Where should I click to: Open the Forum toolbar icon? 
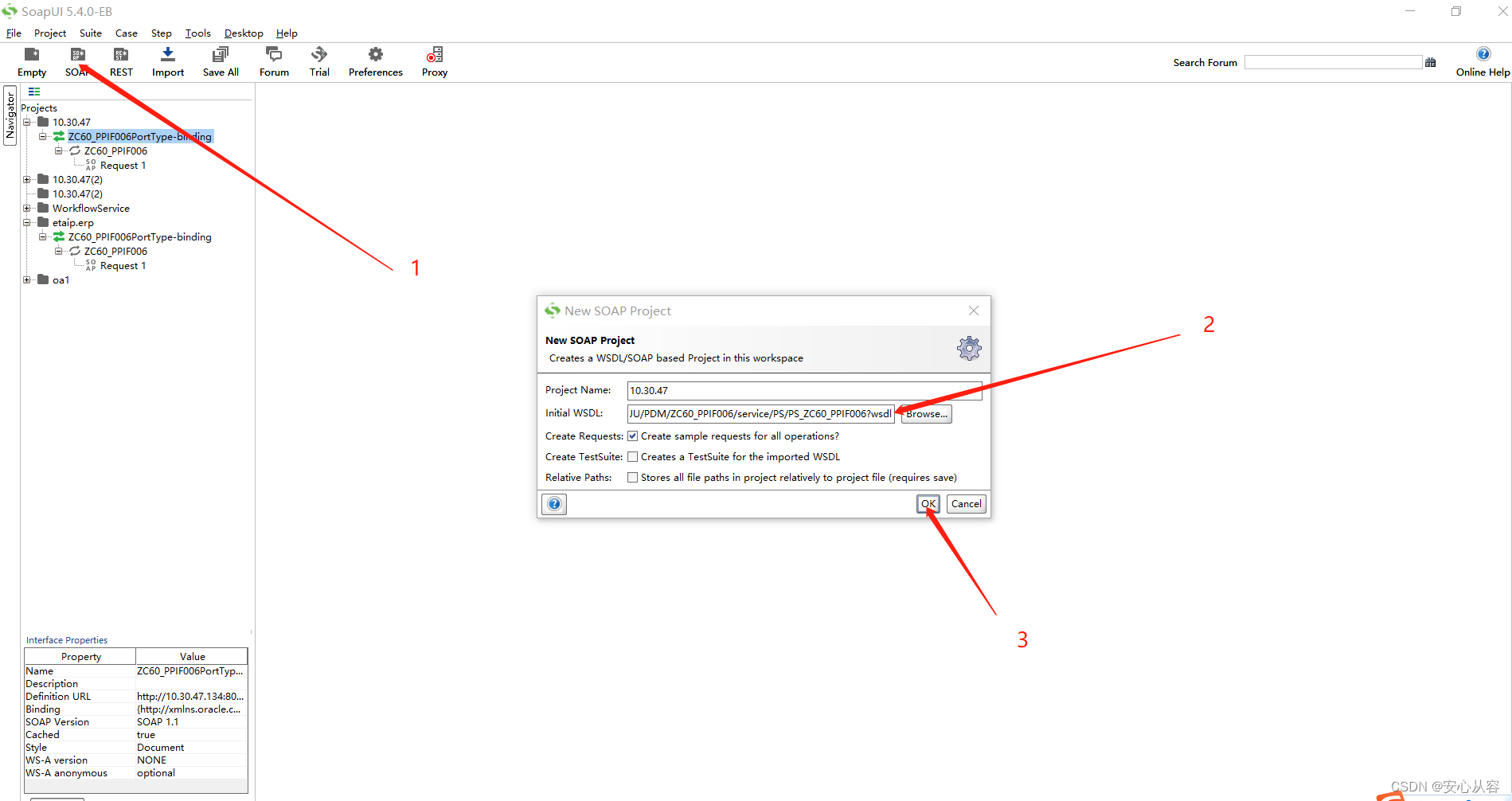coord(274,54)
